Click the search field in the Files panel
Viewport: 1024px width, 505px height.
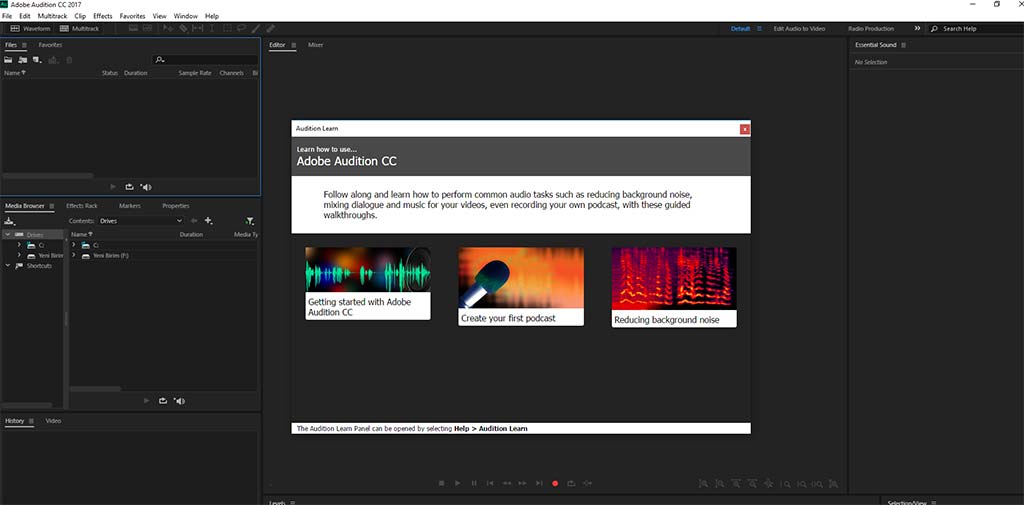point(205,59)
